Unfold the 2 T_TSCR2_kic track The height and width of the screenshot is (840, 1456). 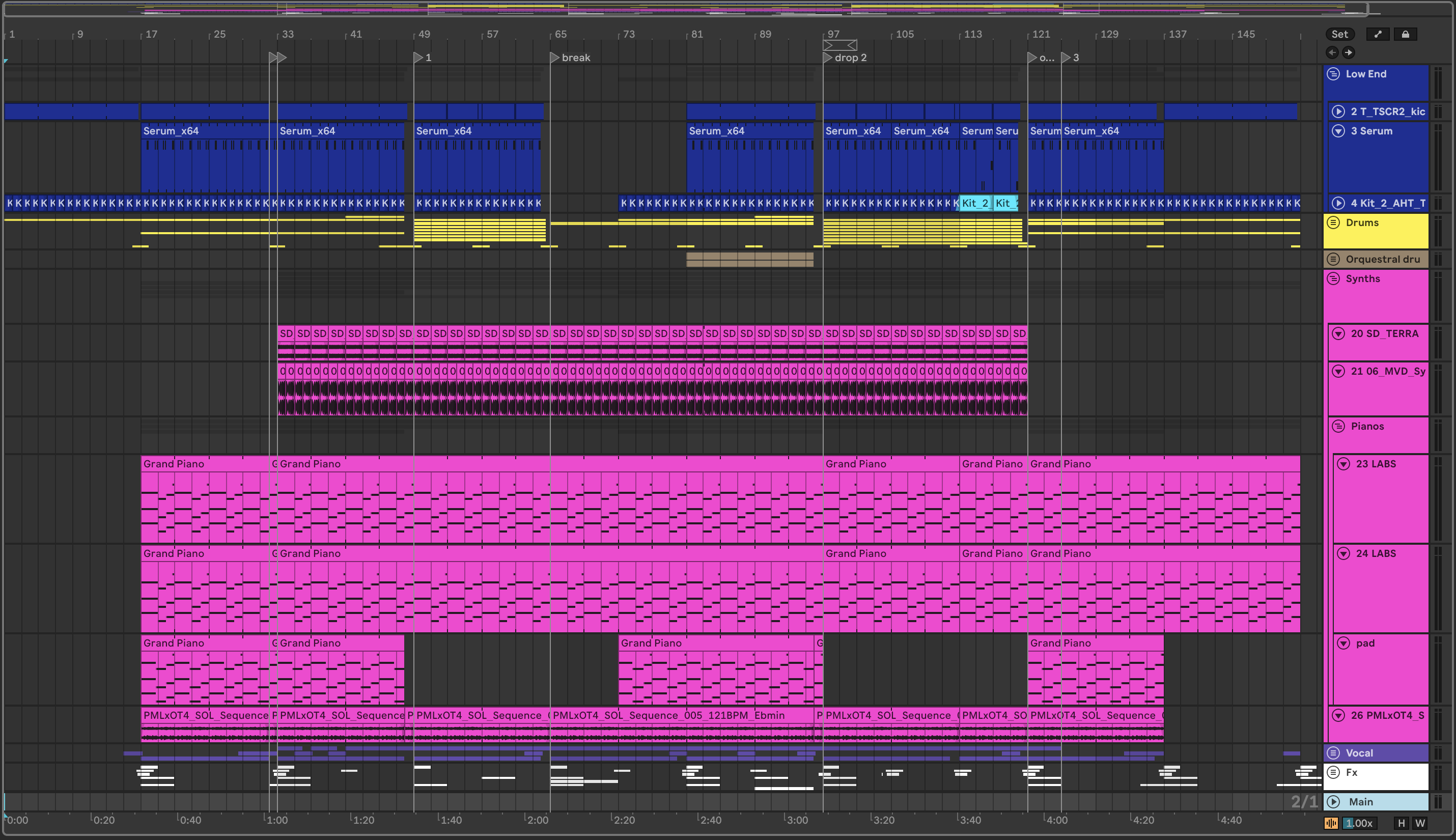[1338, 111]
